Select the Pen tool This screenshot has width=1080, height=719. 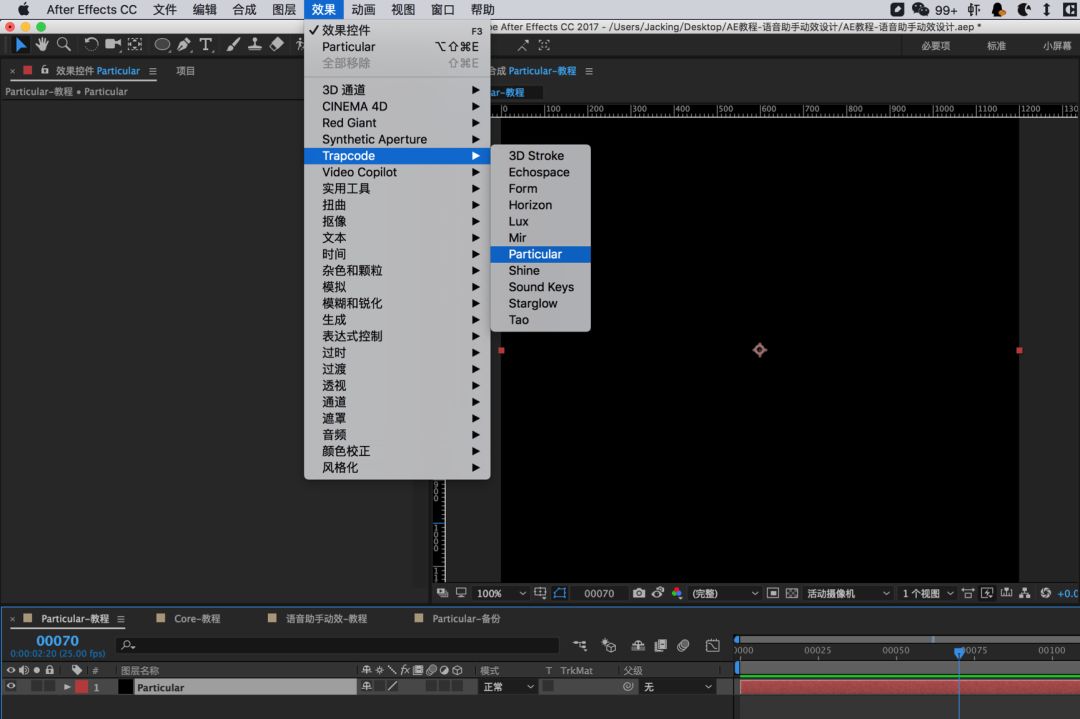click(x=184, y=45)
